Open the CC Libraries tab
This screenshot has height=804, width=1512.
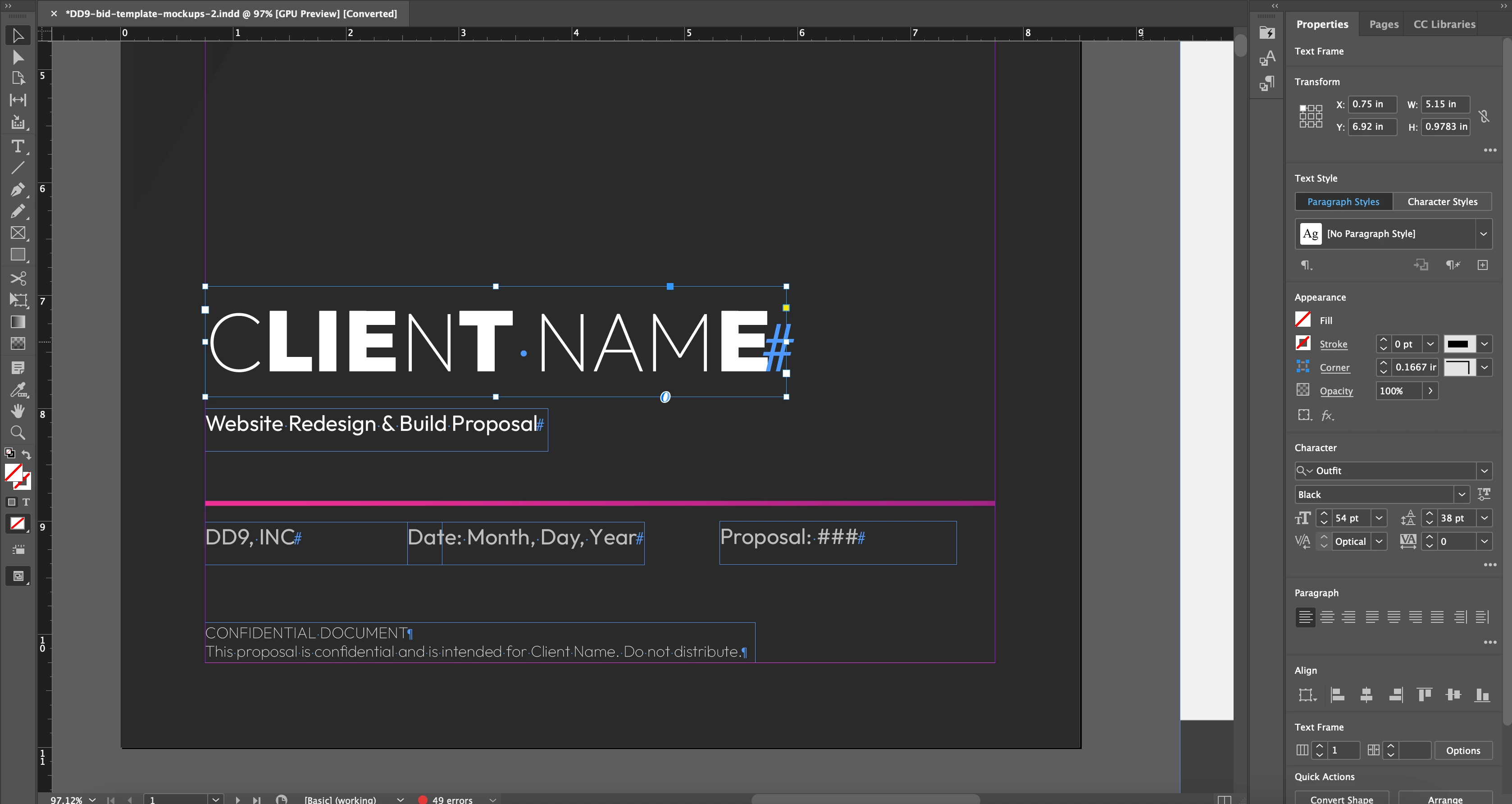[1444, 24]
